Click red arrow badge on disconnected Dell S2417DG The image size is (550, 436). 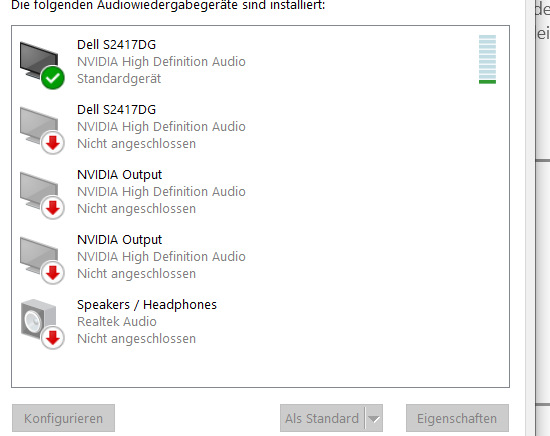[x=53, y=143]
